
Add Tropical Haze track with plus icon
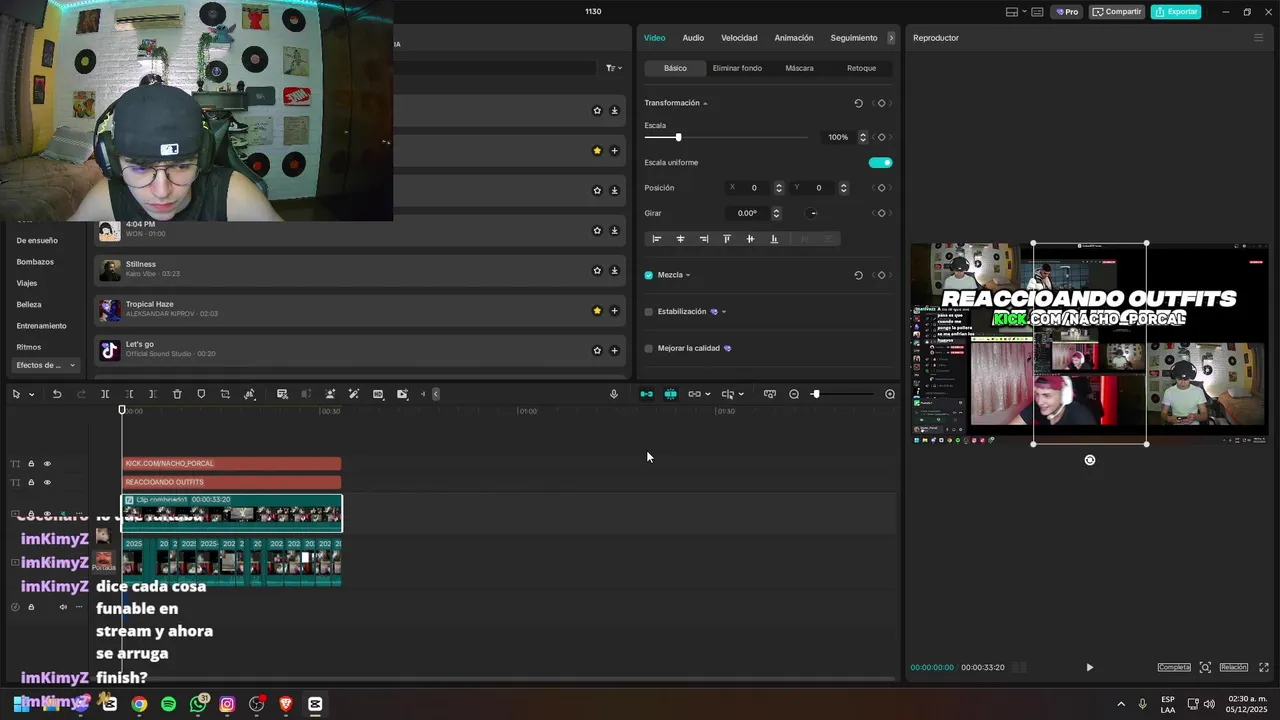(x=614, y=310)
